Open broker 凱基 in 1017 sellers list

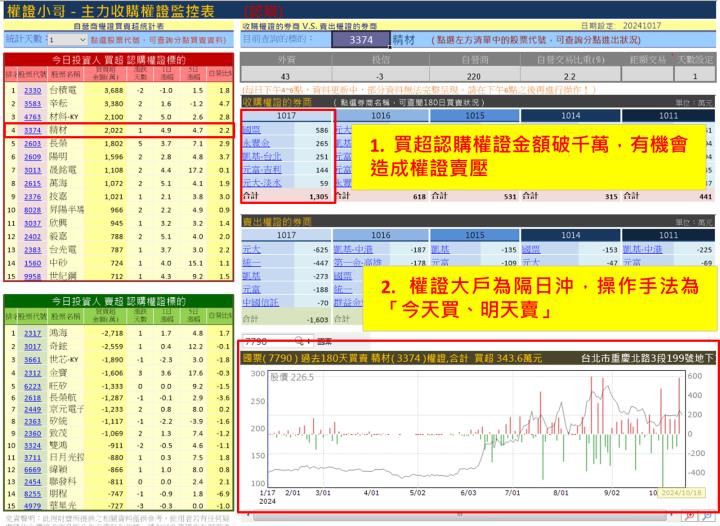(252, 276)
